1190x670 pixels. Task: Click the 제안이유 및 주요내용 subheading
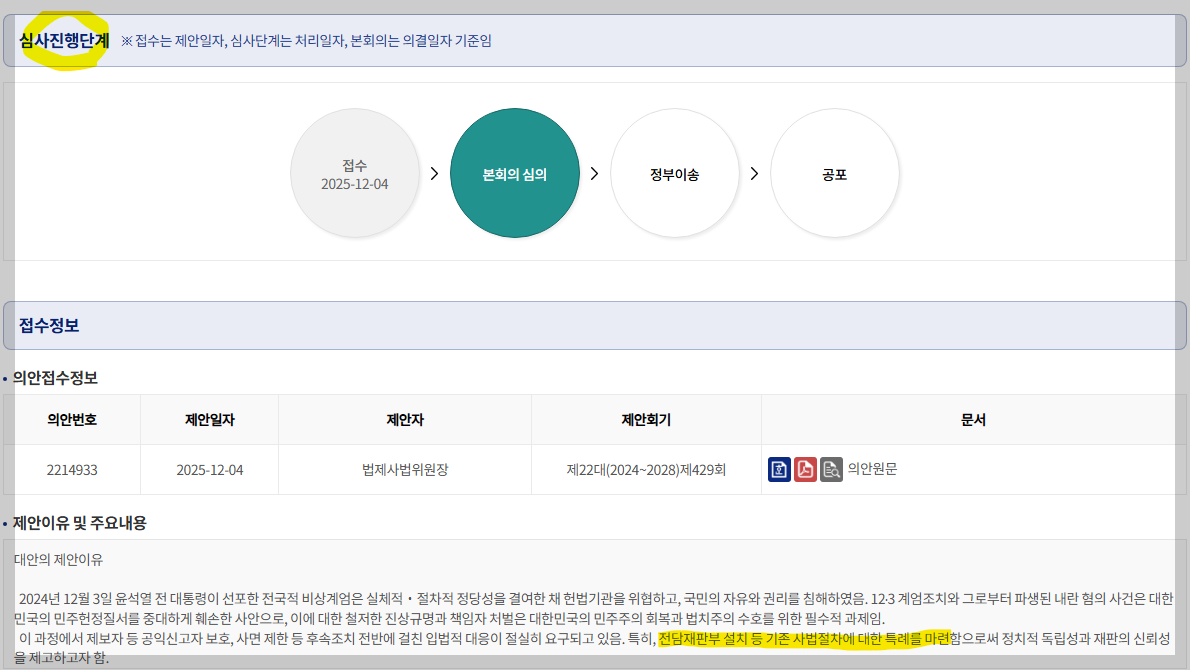tap(80, 523)
